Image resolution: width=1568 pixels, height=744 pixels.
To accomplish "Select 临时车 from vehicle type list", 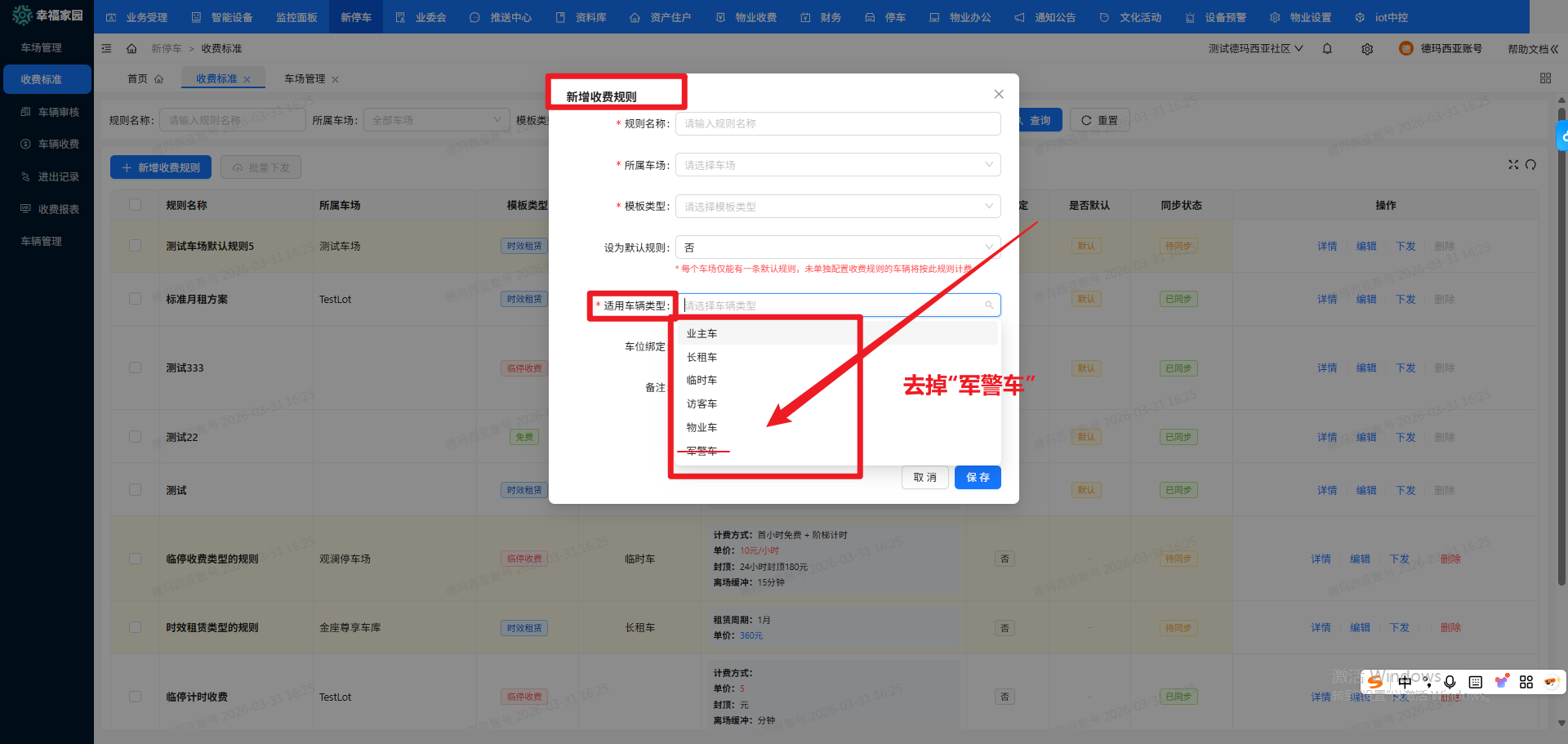I will (702, 381).
